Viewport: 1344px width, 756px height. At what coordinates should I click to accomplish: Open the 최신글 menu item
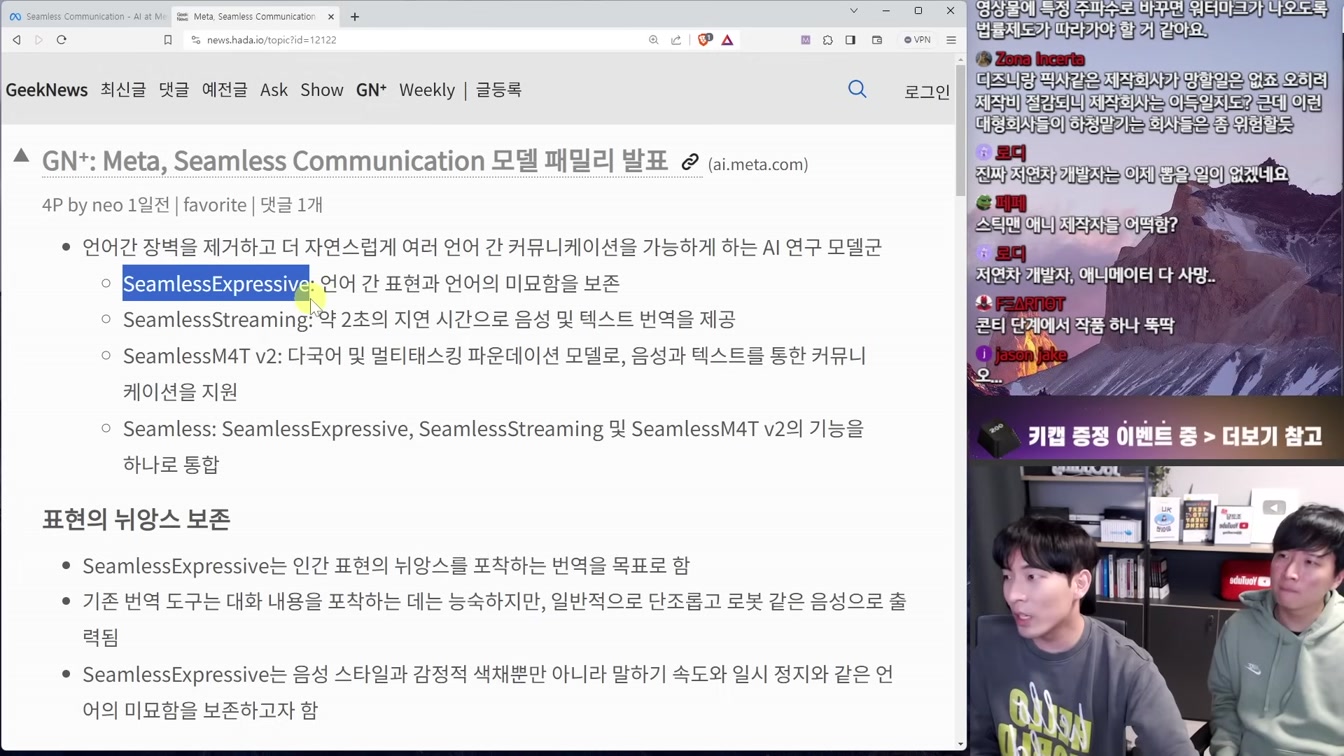[123, 90]
